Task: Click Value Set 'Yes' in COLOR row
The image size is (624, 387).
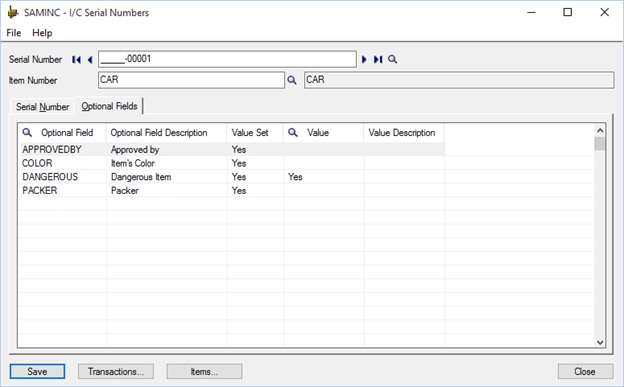Action: (255, 163)
